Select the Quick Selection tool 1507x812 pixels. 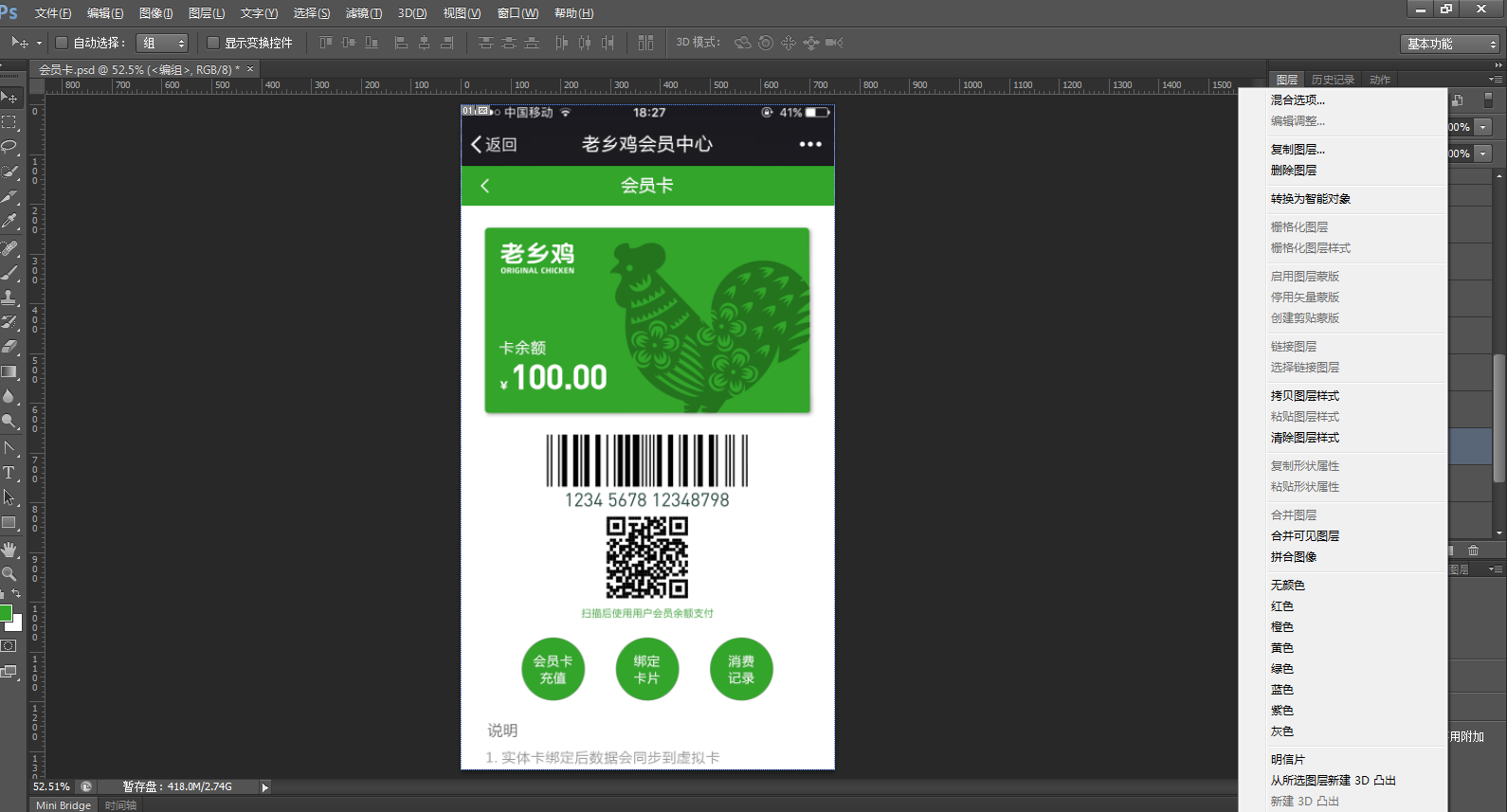tap(9, 171)
